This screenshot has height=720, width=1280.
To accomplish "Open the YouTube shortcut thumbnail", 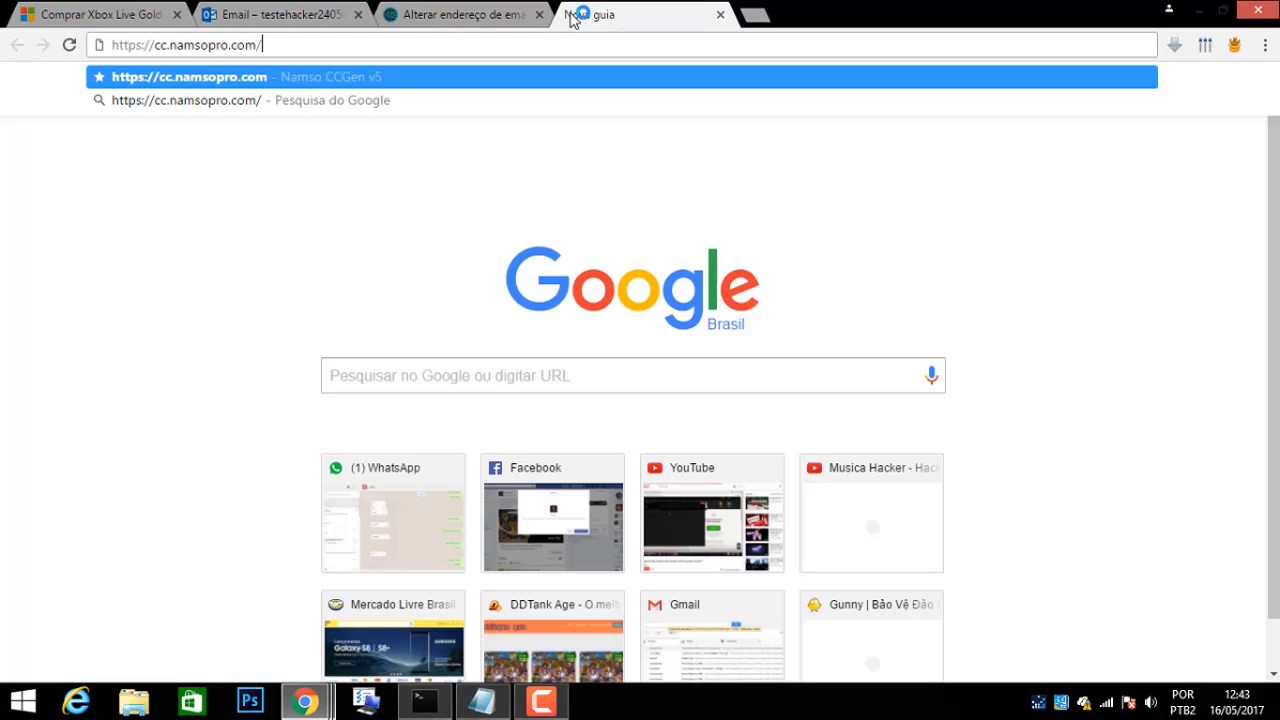I will 712,513.
